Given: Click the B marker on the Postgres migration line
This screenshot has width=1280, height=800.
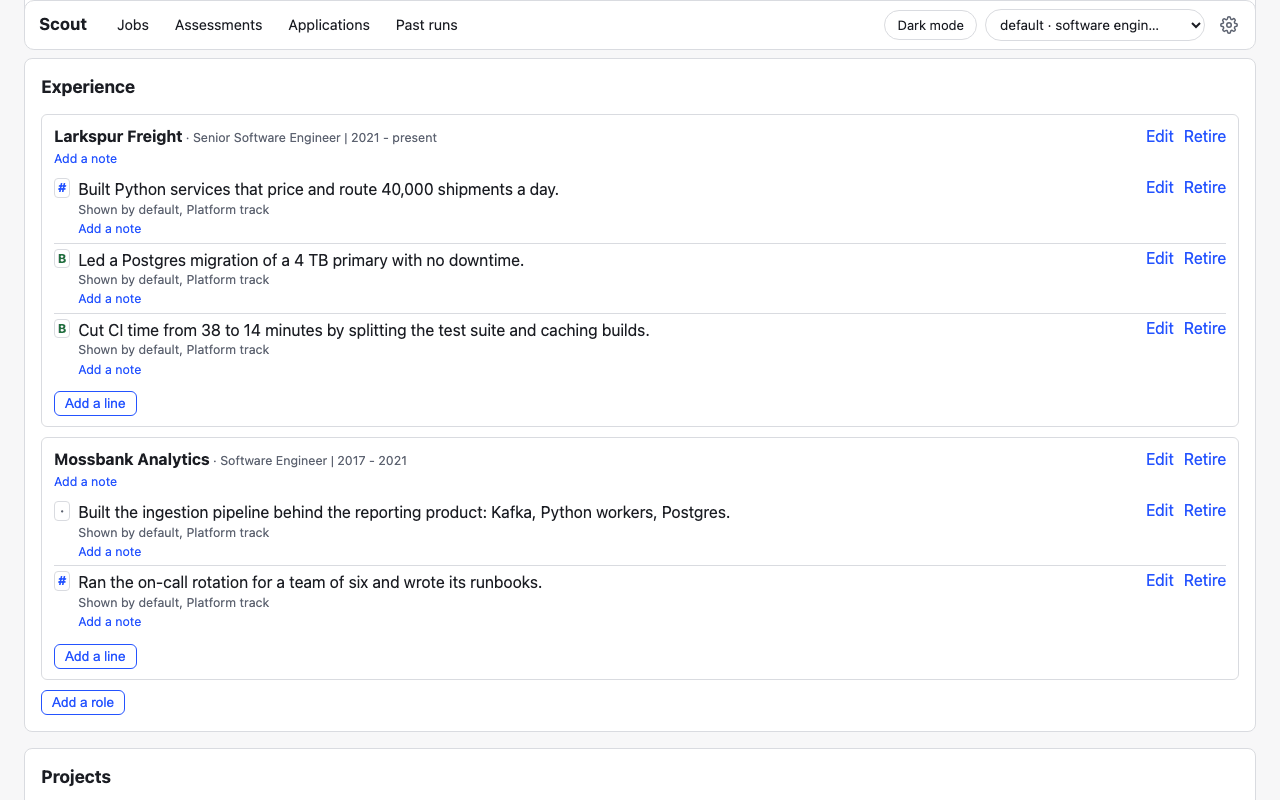Looking at the screenshot, I should pos(62,259).
